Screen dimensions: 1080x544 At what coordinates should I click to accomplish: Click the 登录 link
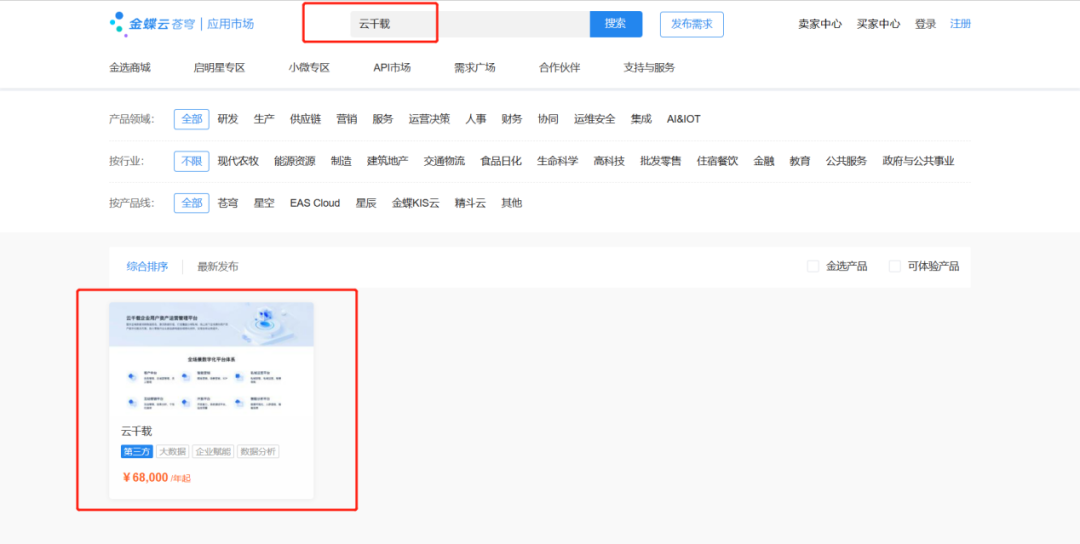click(x=925, y=24)
